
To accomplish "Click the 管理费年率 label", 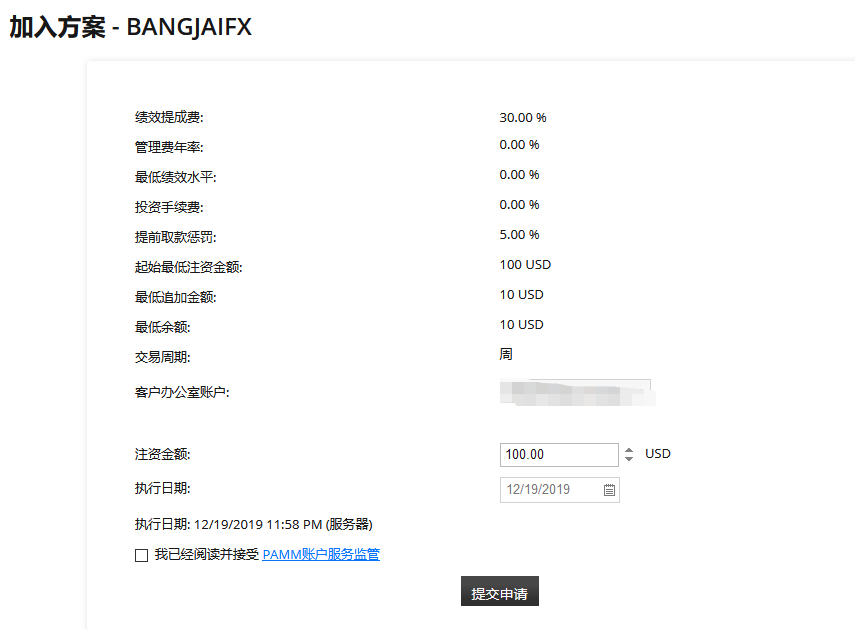I will click(x=169, y=147).
